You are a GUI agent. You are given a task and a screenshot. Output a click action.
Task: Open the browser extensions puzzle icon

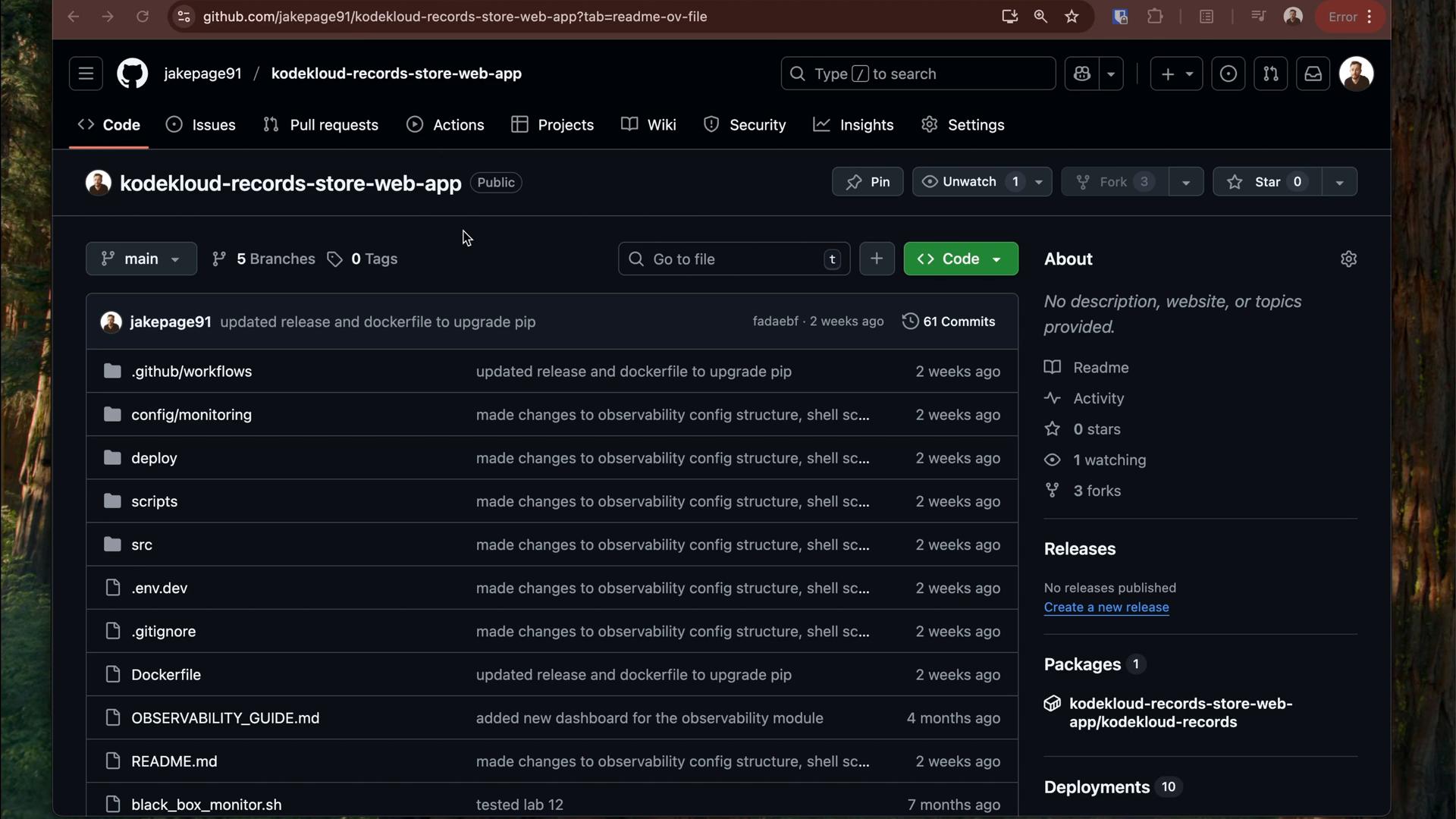click(1155, 17)
